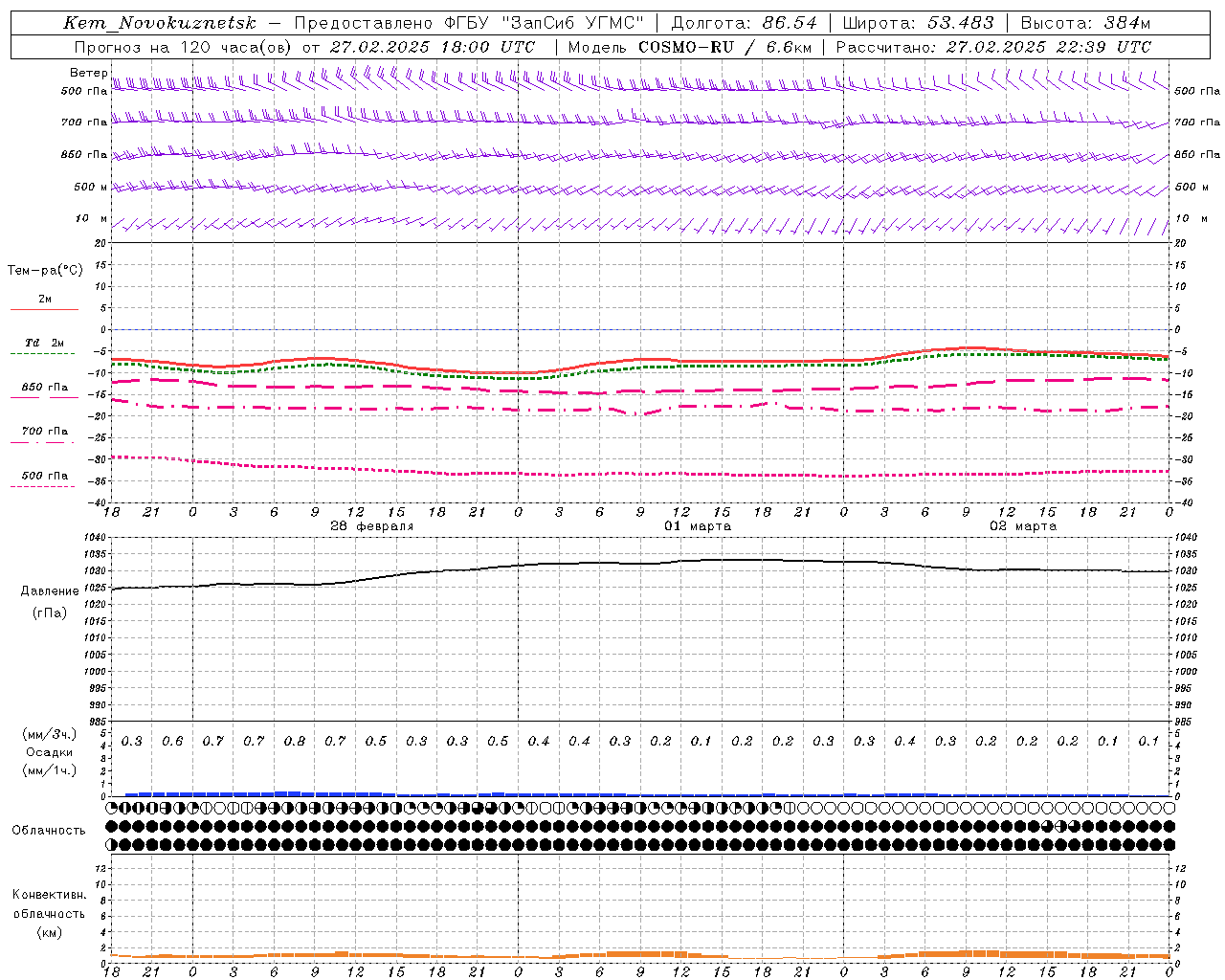Click the dashed line sample under 'Td 2м'

click(x=43, y=354)
